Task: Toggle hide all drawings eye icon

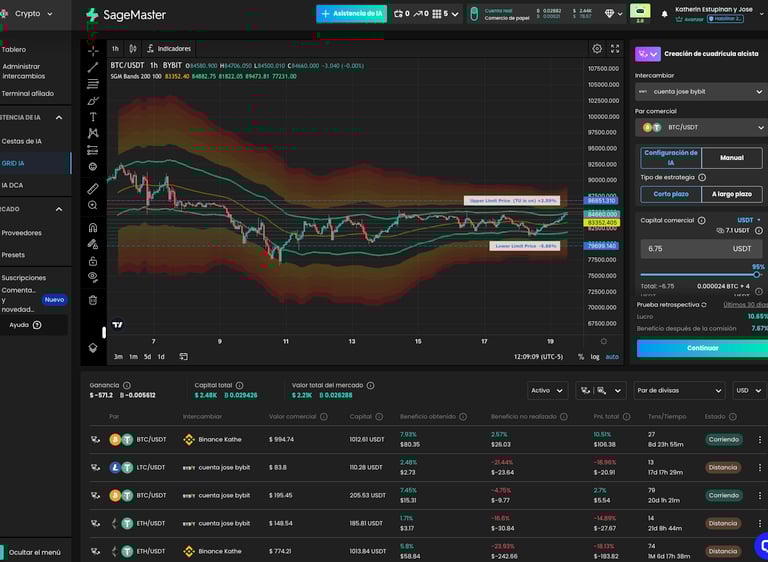Action: pos(93,277)
